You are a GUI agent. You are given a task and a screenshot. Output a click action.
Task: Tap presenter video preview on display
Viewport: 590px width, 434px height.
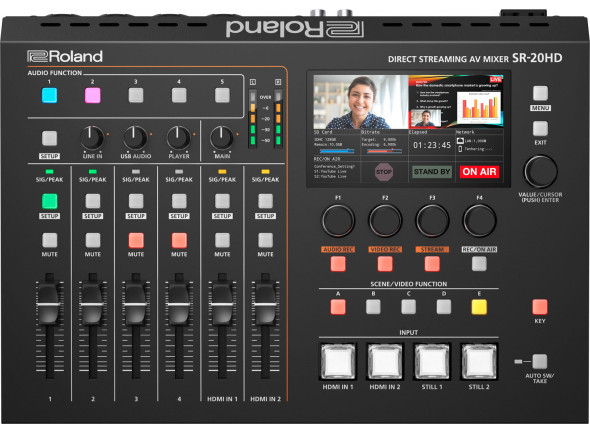pos(361,102)
